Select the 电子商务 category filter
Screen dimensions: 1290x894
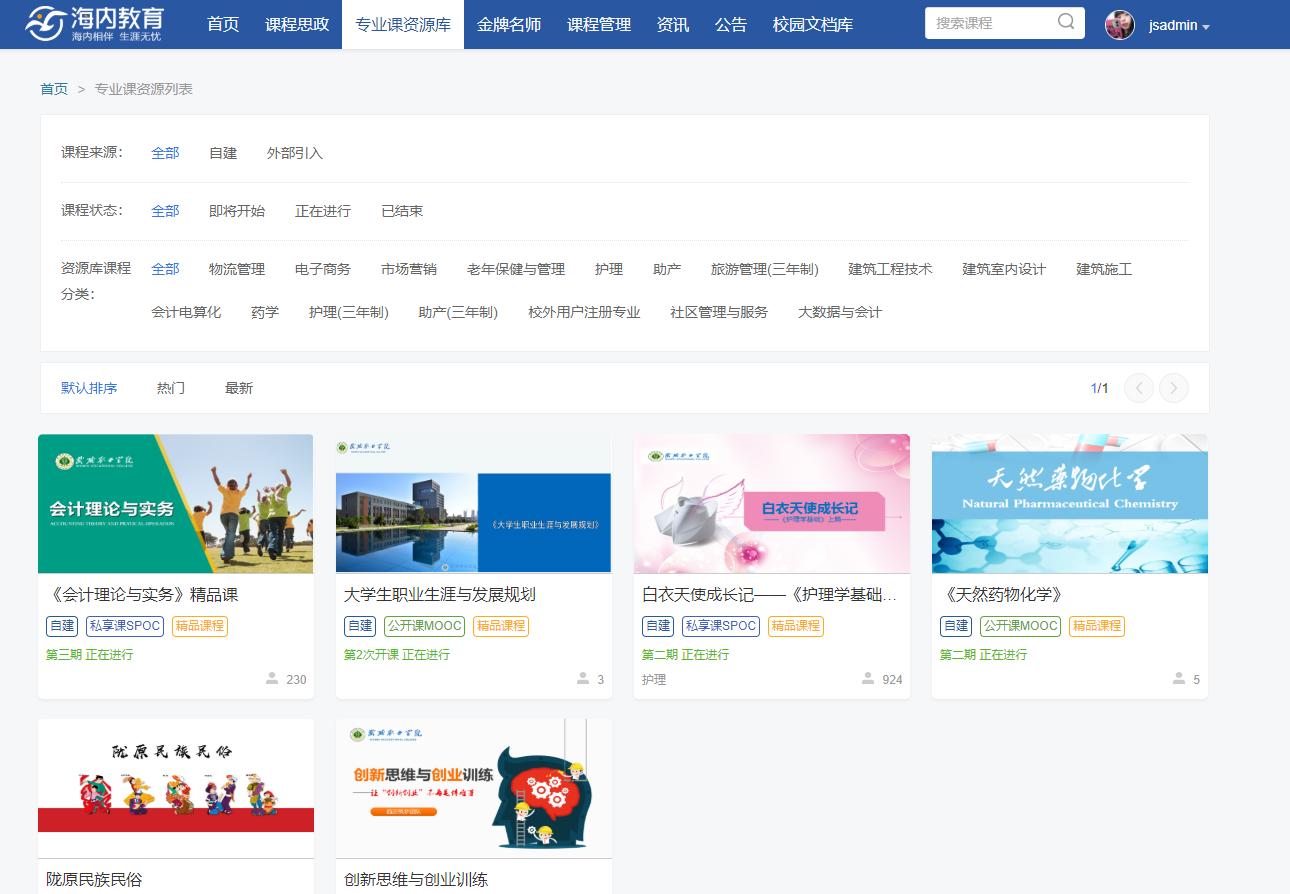click(x=323, y=269)
